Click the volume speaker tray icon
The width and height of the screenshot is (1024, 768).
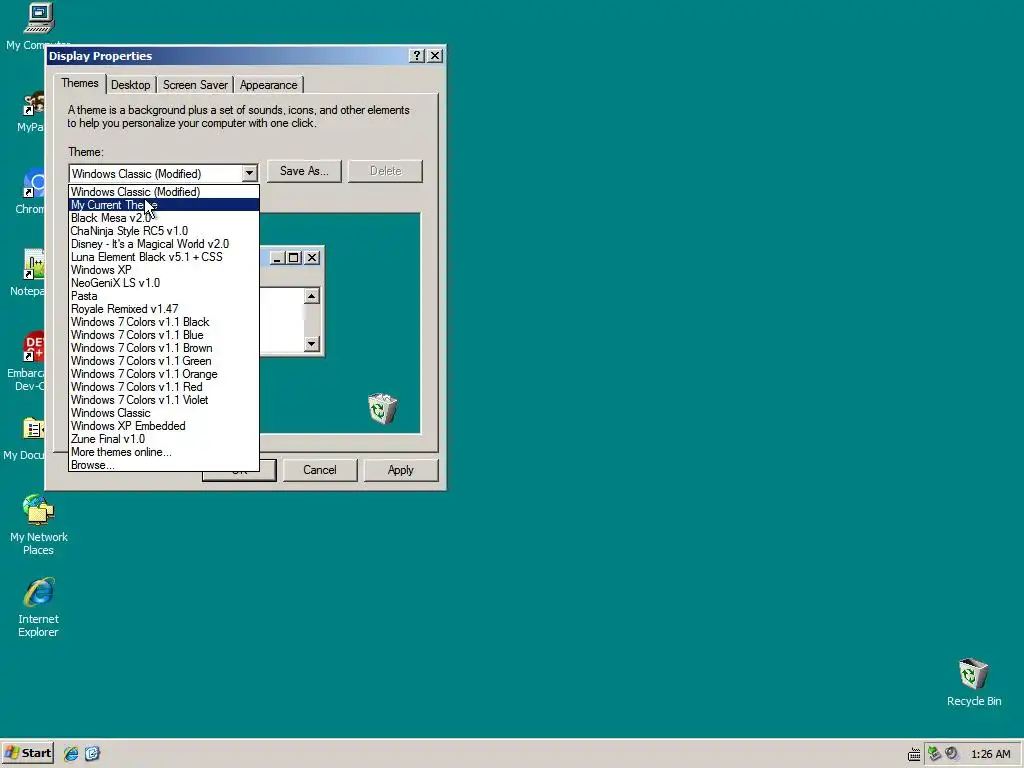[952, 754]
